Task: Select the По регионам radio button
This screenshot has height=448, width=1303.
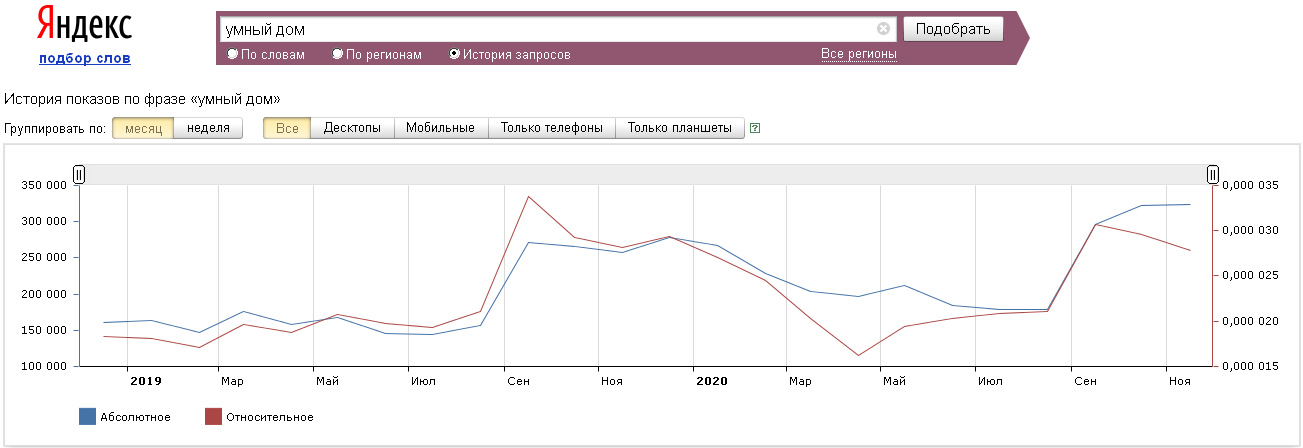Action: click(338, 54)
